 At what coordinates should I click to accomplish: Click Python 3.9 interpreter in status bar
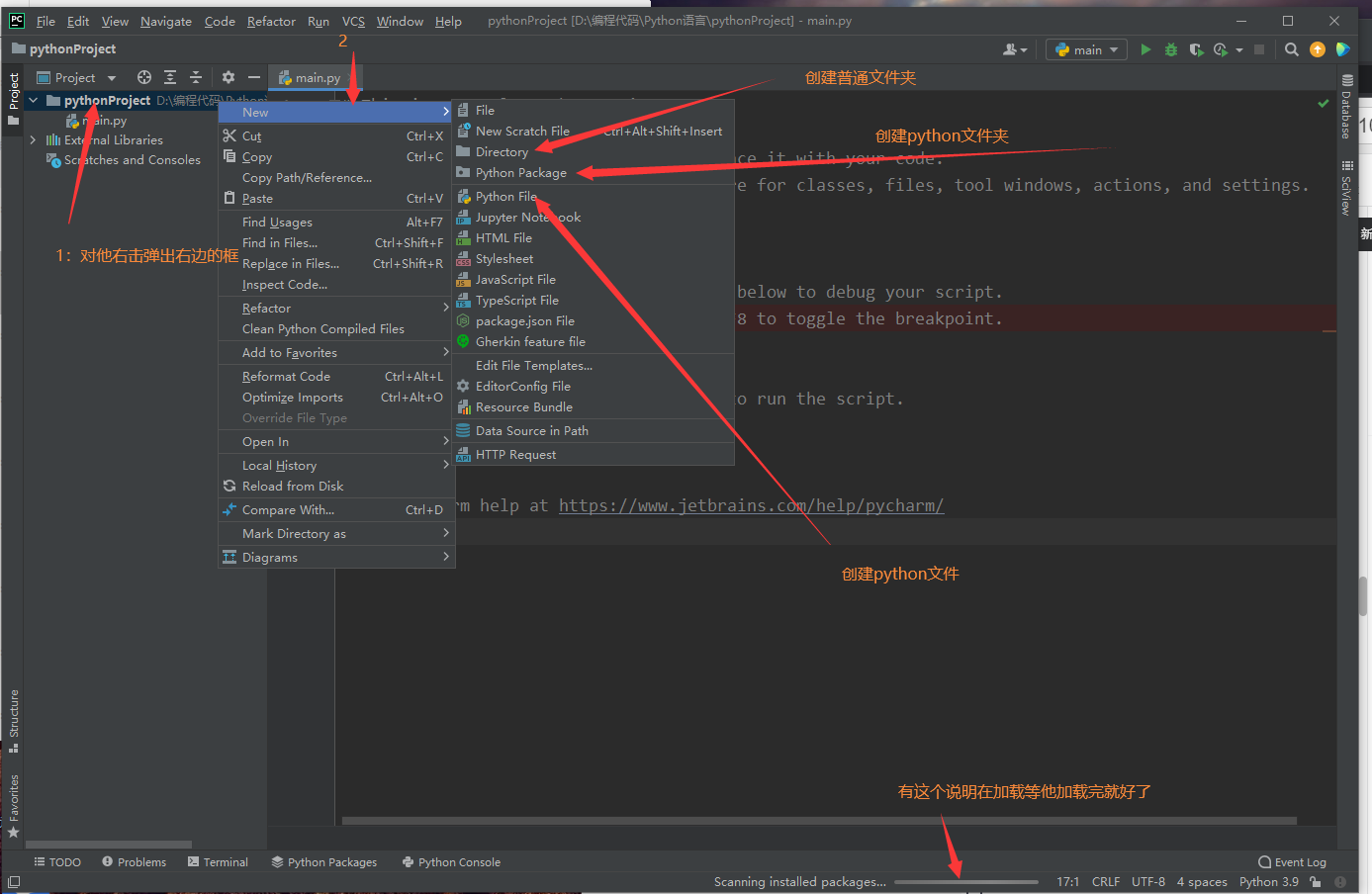pos(1268,881)
